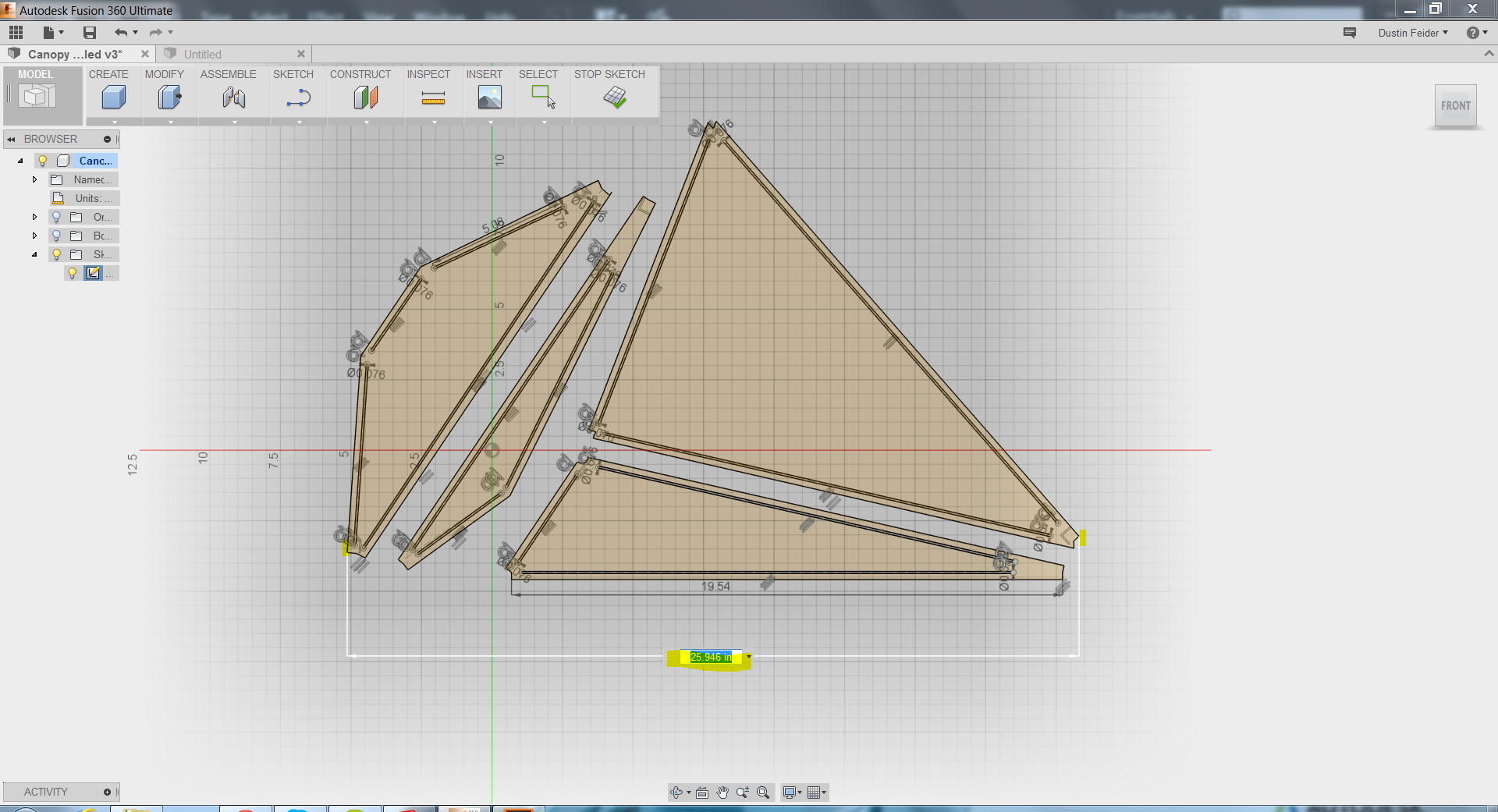Open the SELECT menu label
This screenshot has height=812, width=1498.
pyautogui.click(x=538, y=74)
